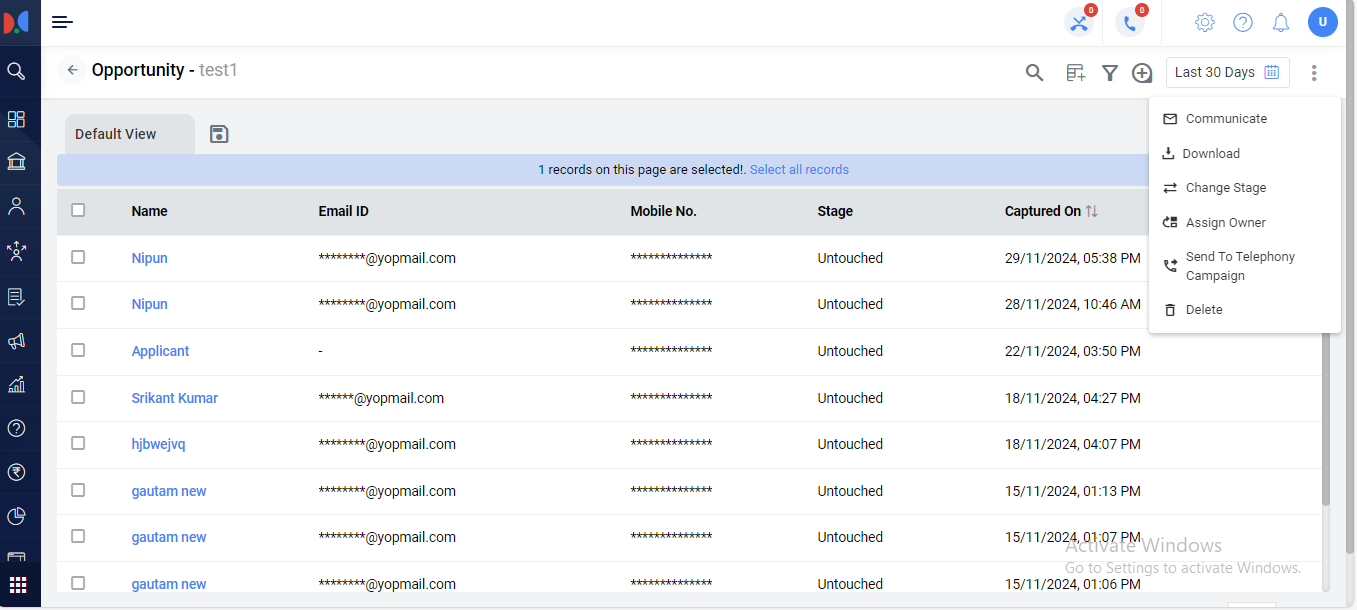Check the box for Srikant Kumar row

click(x=78, y=397)
